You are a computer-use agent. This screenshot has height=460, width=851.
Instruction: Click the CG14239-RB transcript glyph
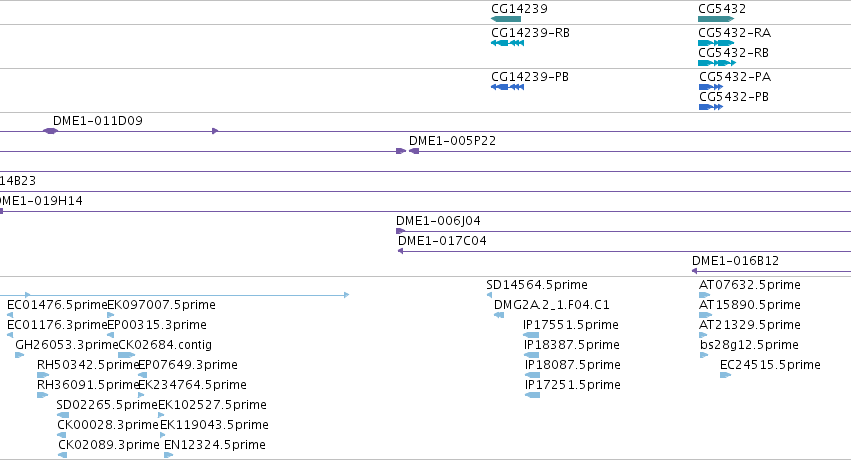click(x=507, y=43)
